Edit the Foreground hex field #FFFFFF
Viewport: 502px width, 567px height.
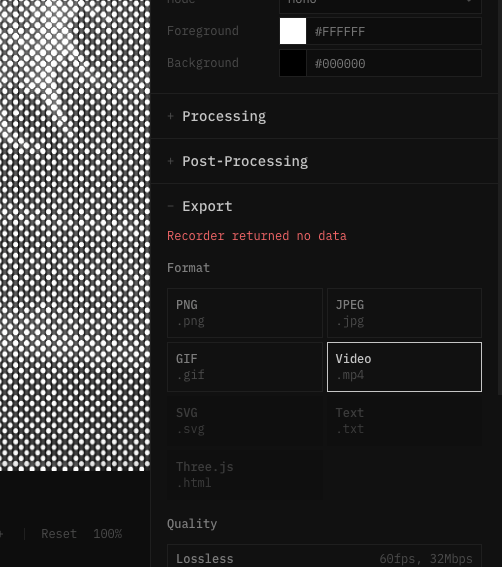394,31
